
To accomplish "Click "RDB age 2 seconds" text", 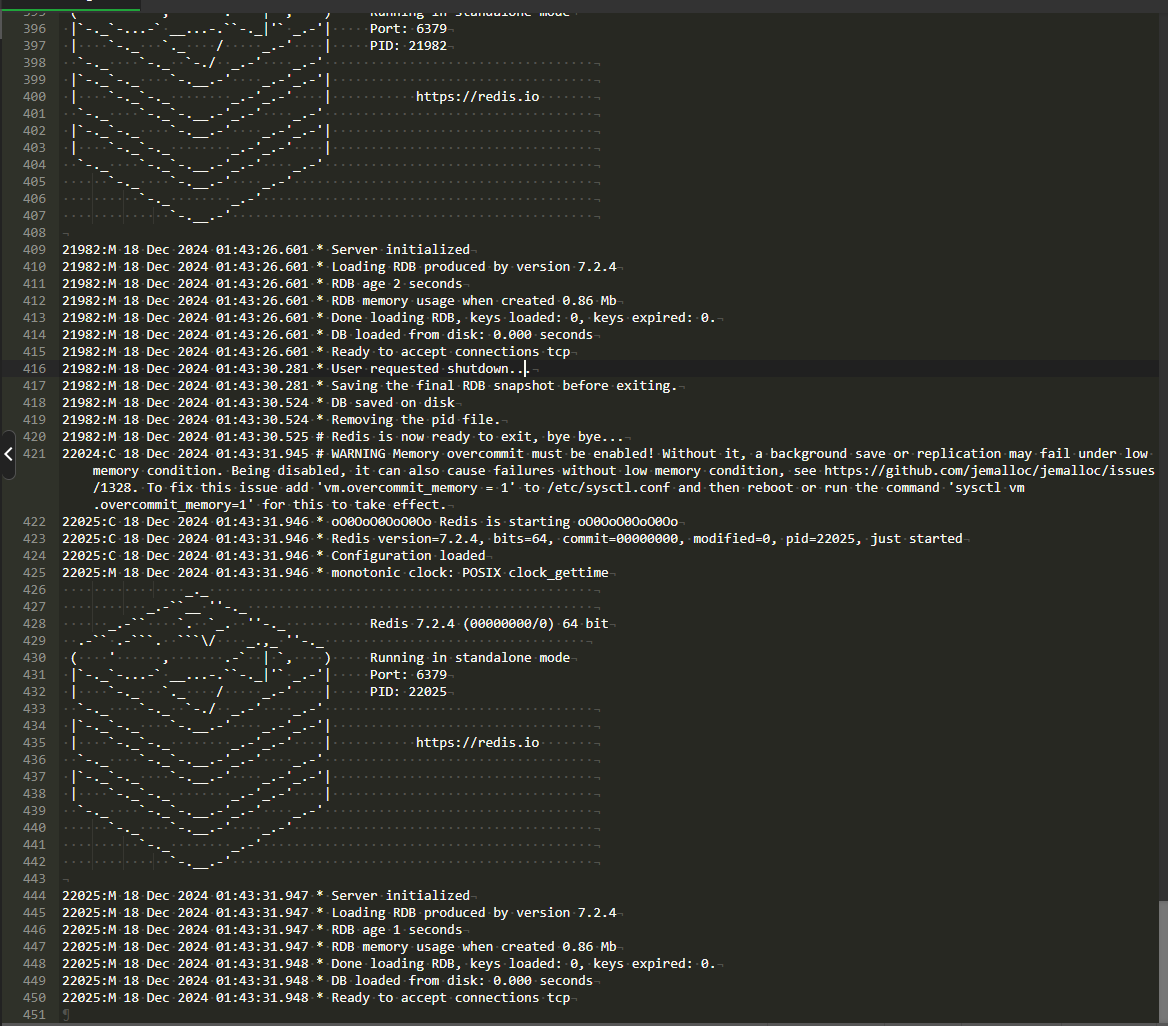I will [x=396, y=284].
